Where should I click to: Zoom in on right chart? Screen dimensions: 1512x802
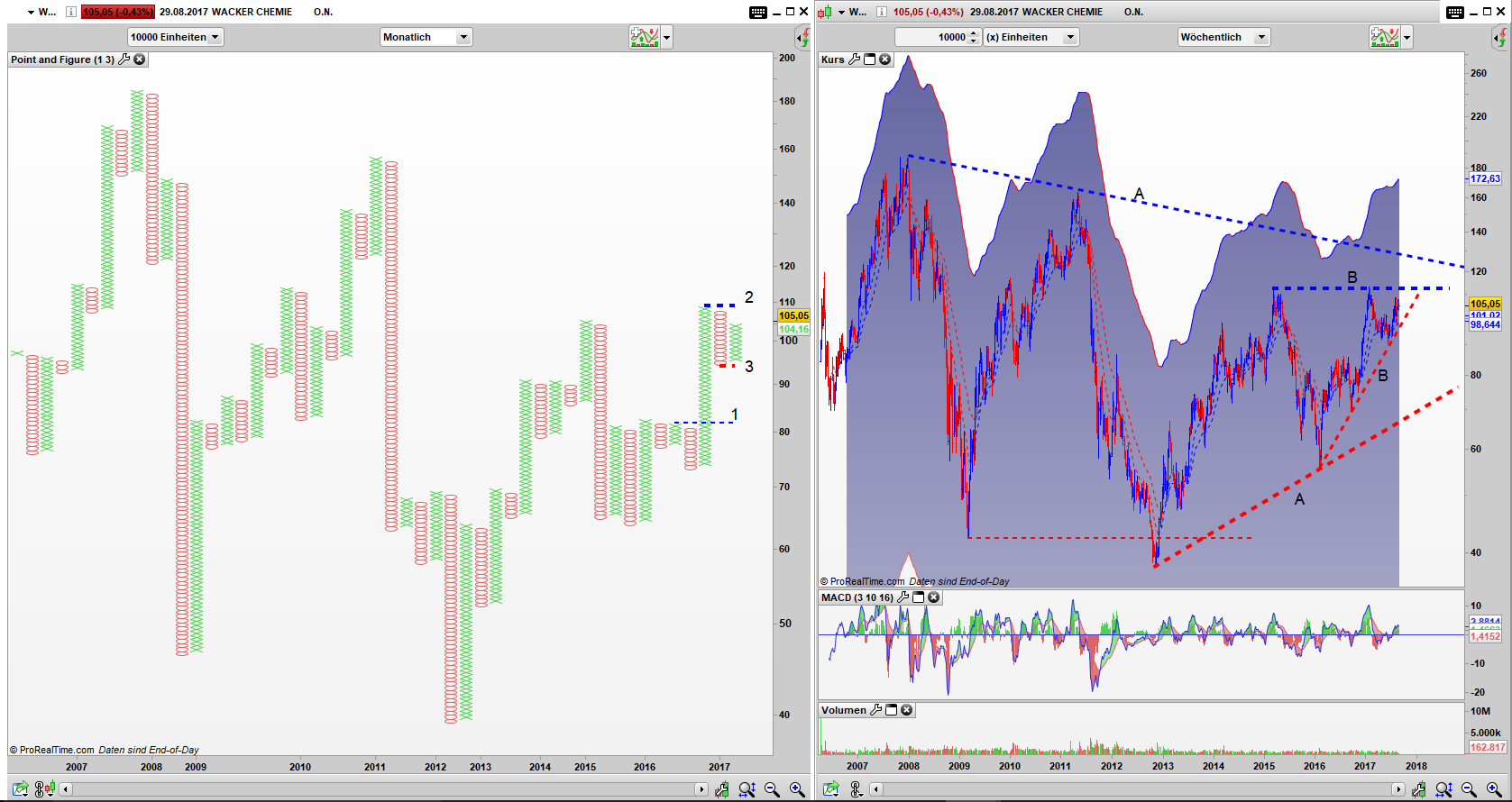1494,789
